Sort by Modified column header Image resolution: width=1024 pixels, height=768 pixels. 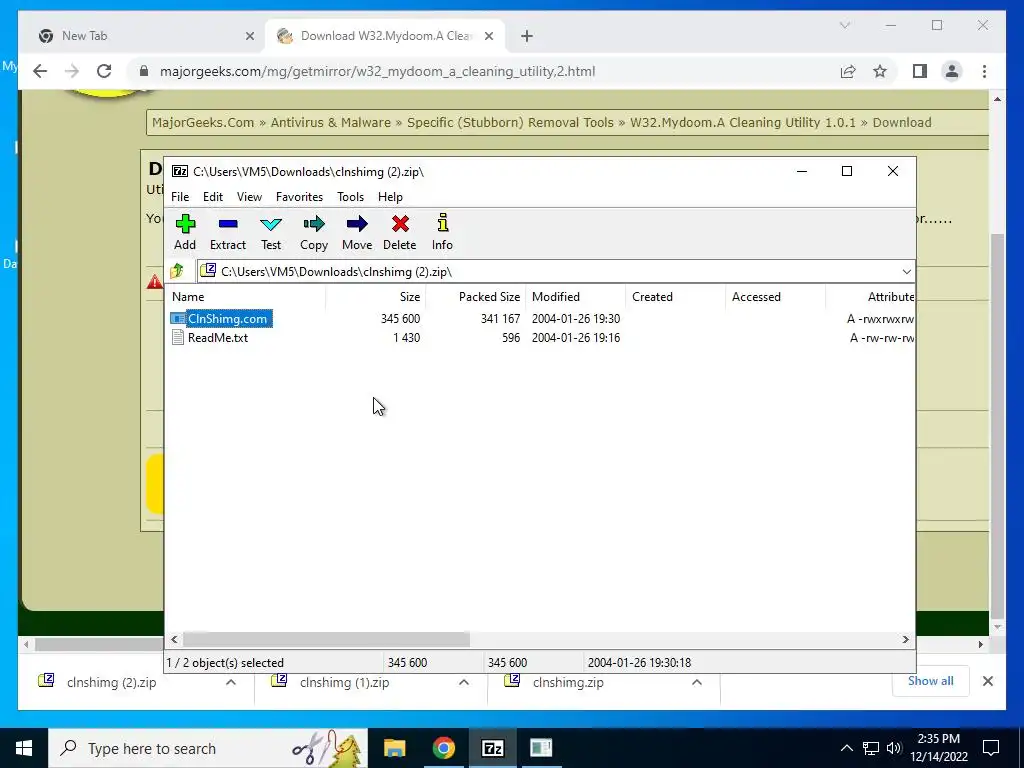pos(576,296)
